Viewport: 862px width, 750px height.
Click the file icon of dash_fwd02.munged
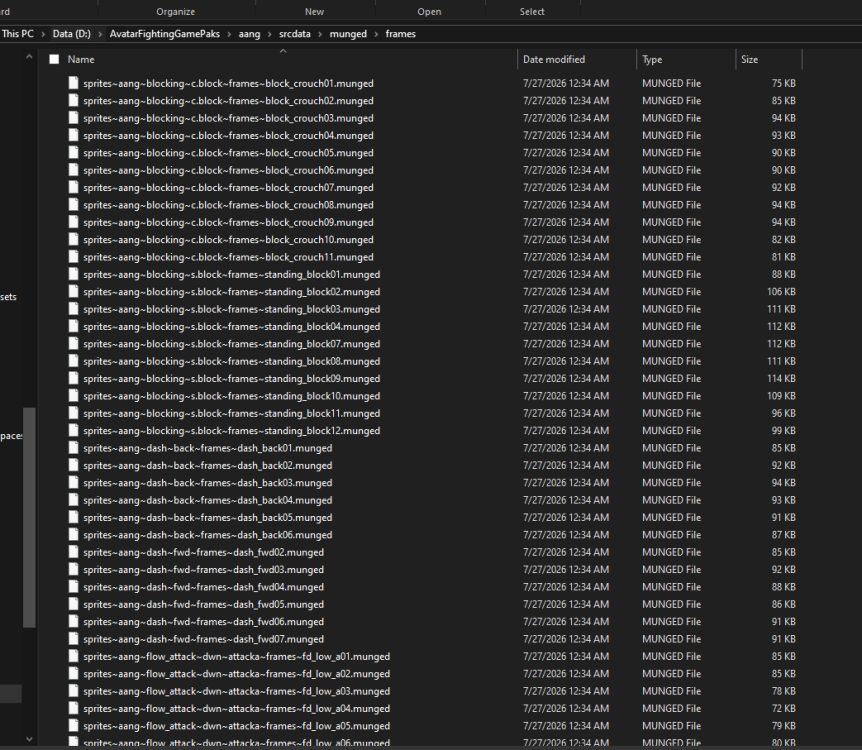(73, 552)
